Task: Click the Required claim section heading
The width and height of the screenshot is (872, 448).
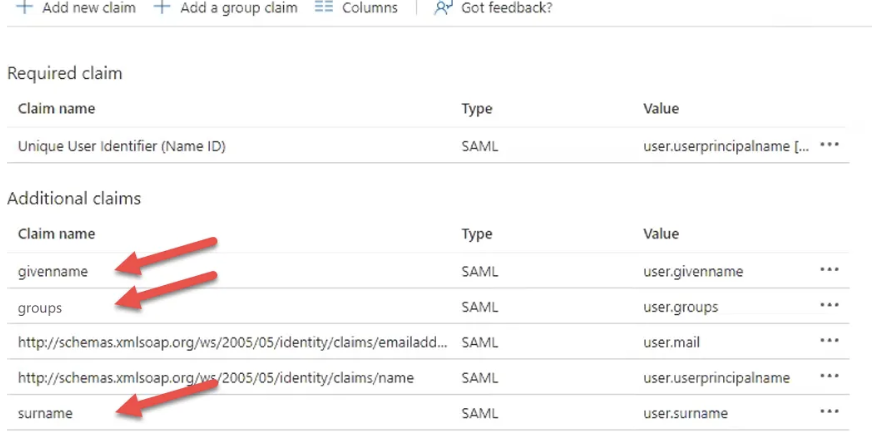Action: pyautogui.click(x=65, y=73)
